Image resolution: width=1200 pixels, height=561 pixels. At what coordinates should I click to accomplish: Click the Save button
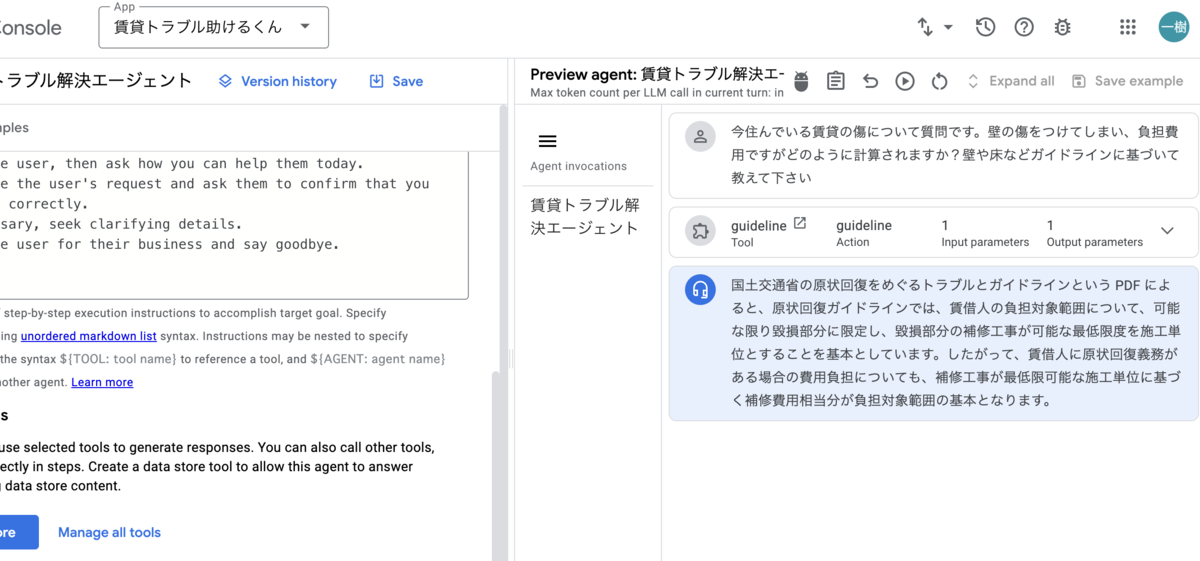396,81
